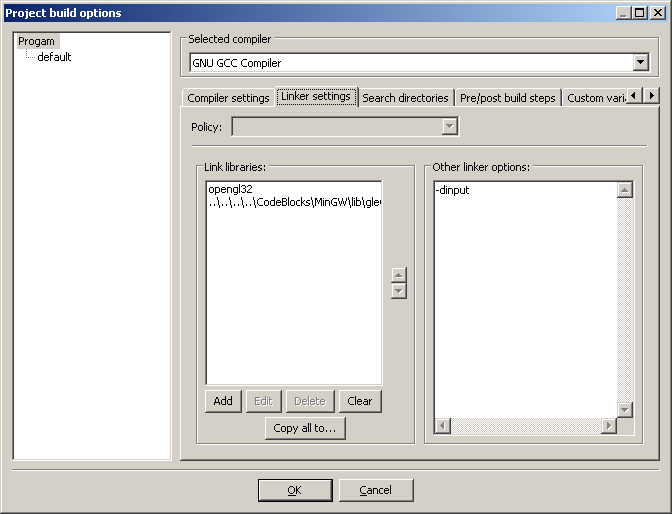The width and height of the screenshot is (672, 514).
Task: Select the Progam project node
Action: click(36, 41)
